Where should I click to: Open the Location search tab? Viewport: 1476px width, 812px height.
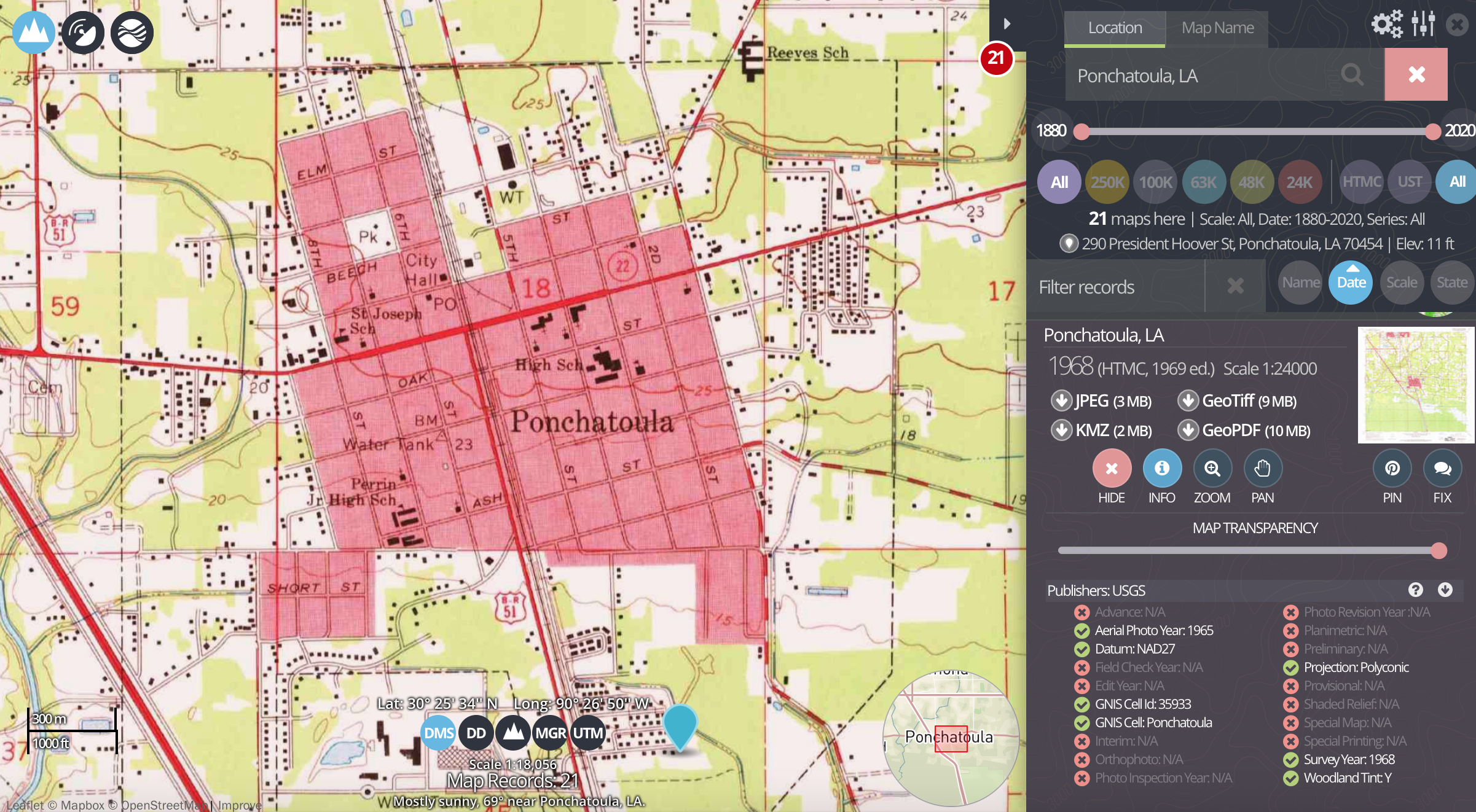pos(1114,28)
